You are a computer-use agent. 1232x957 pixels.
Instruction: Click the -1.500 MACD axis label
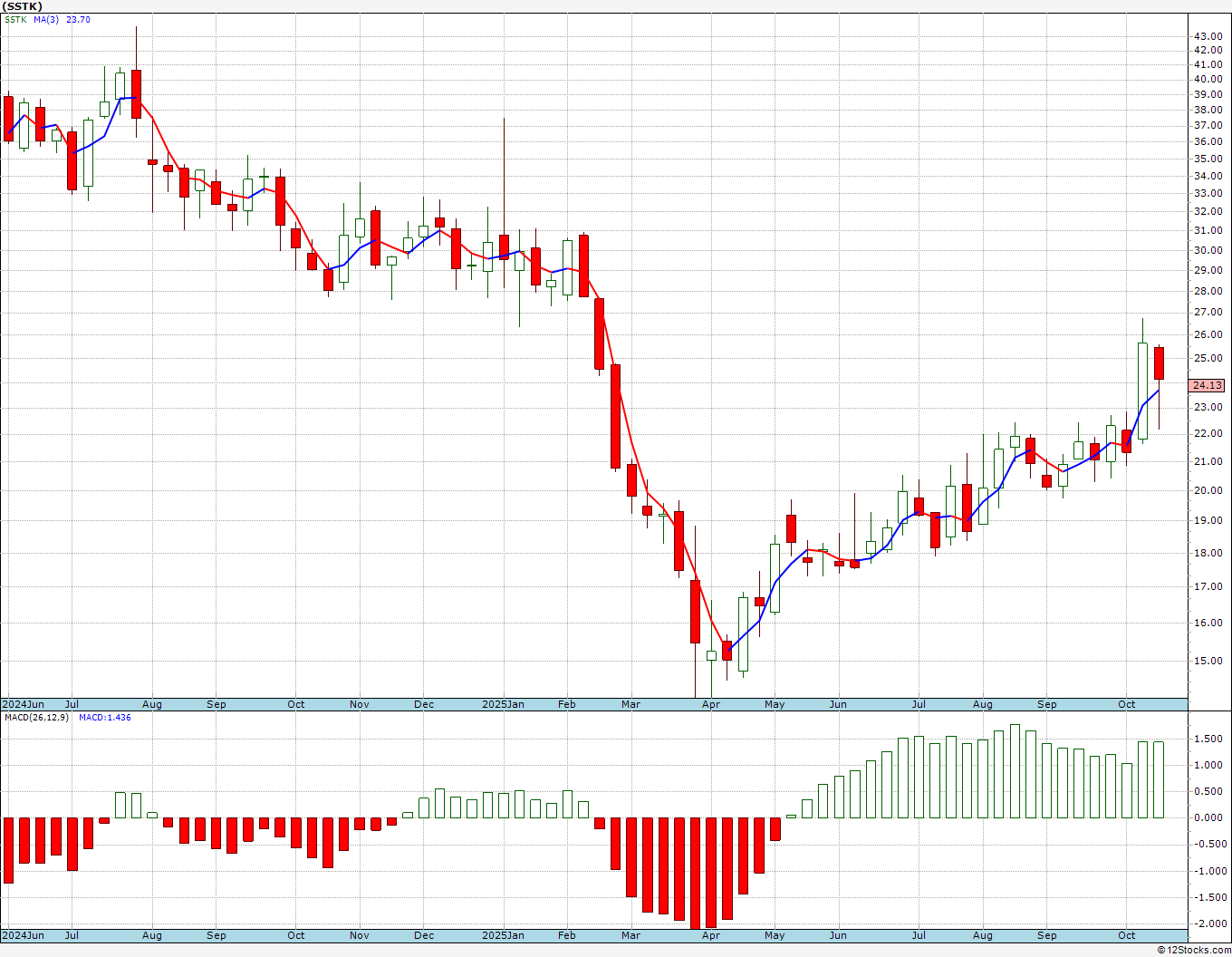[1208, 897]
